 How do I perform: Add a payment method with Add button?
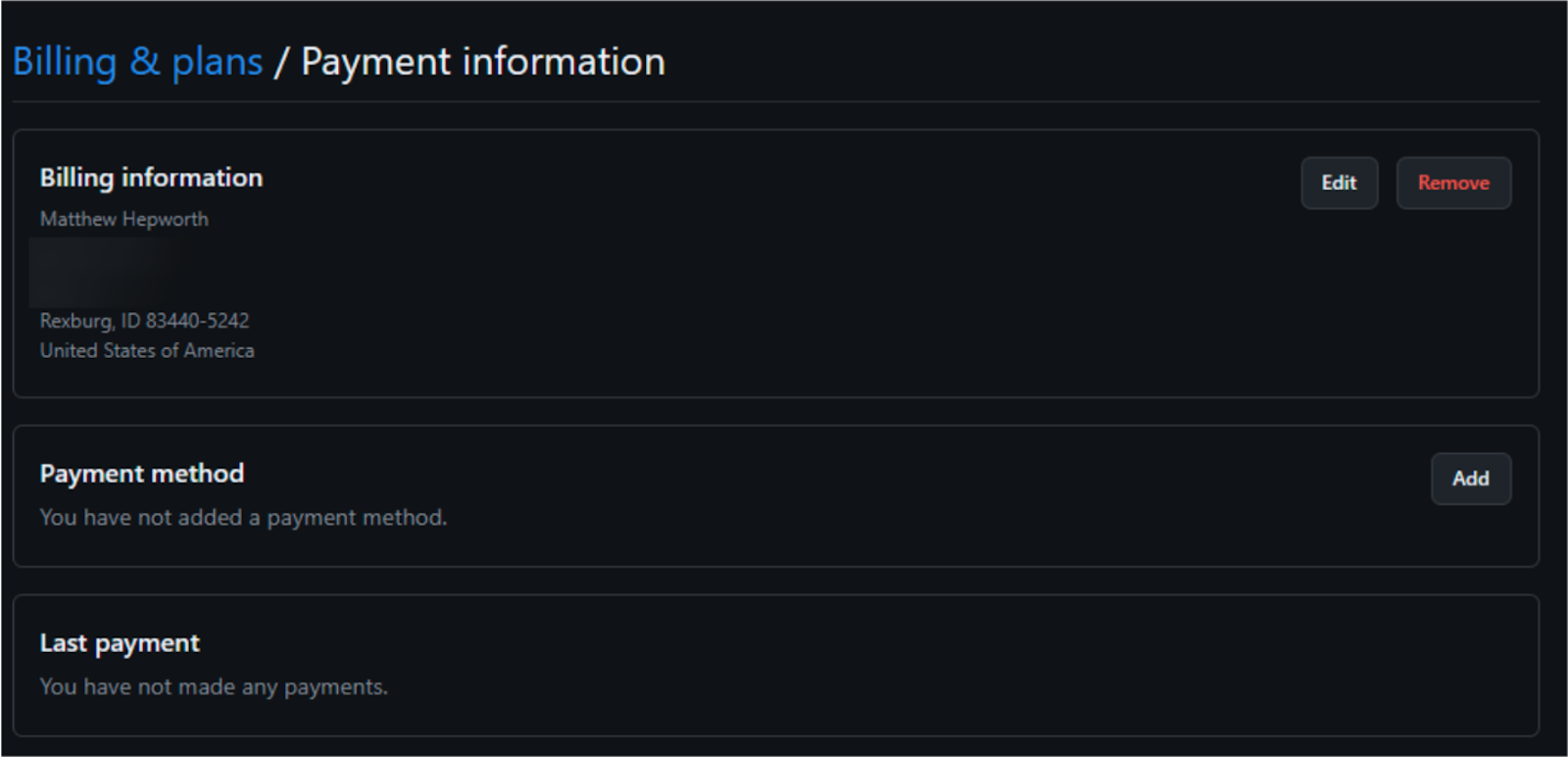click(x=1470, y=479)
